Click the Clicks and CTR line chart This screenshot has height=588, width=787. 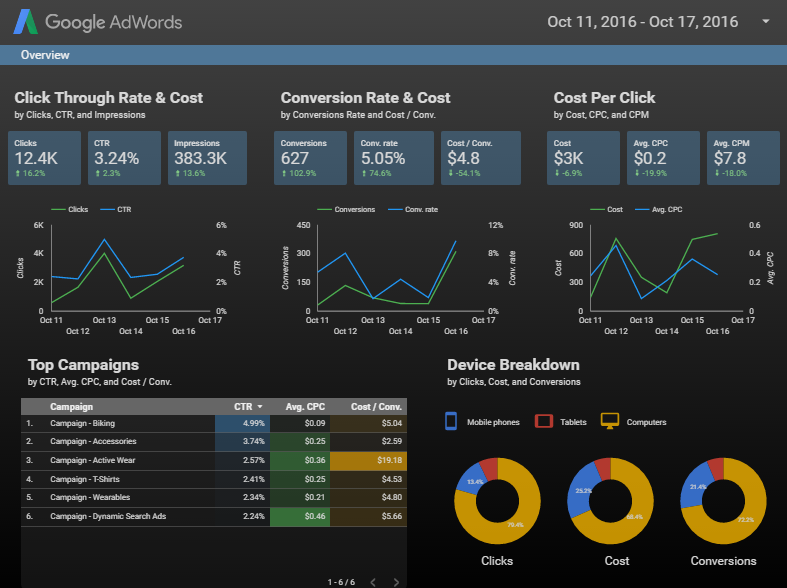tap(130, 268)
